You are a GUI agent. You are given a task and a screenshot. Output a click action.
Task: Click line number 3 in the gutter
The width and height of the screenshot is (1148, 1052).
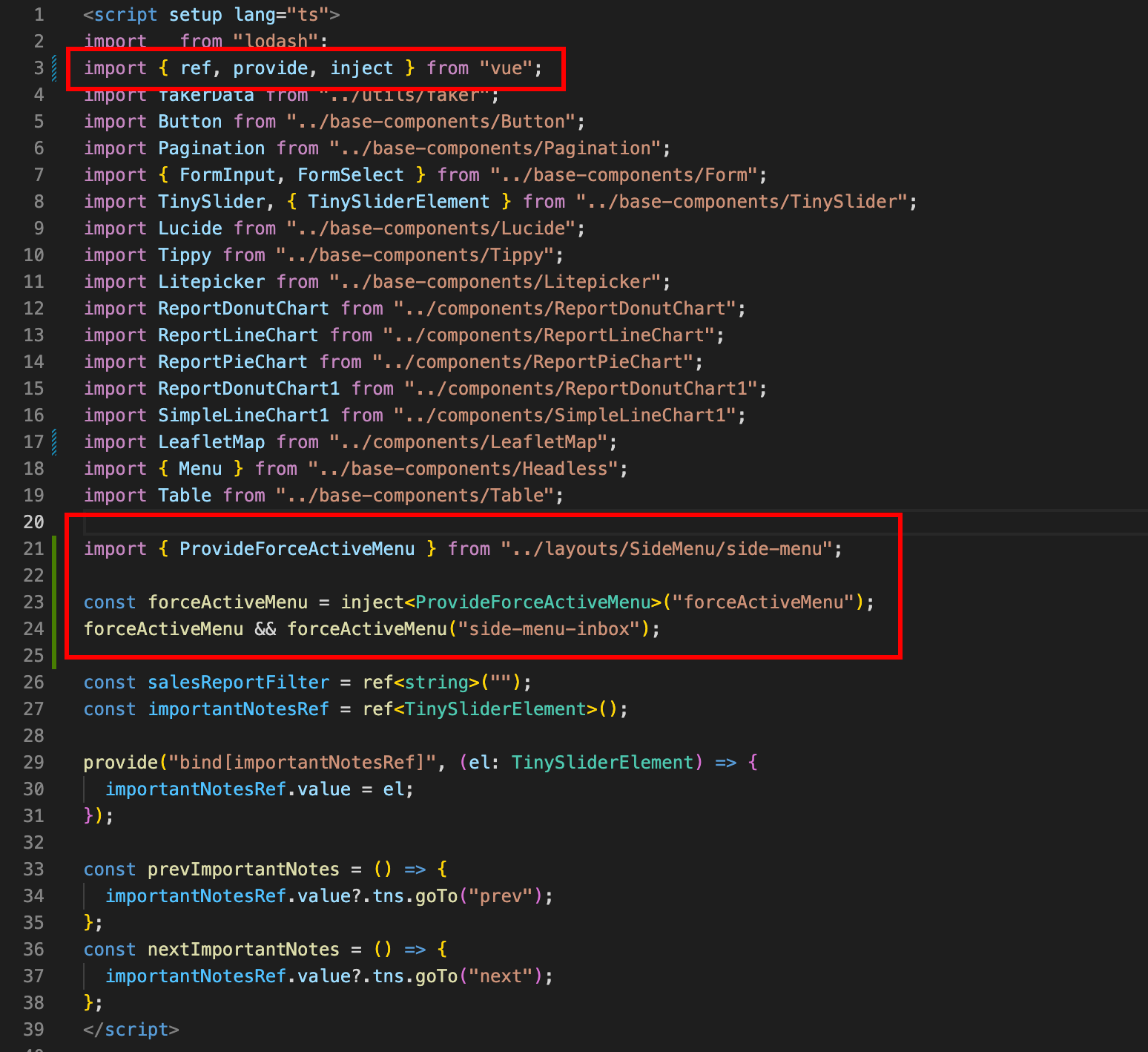click(x=39, y=68)
